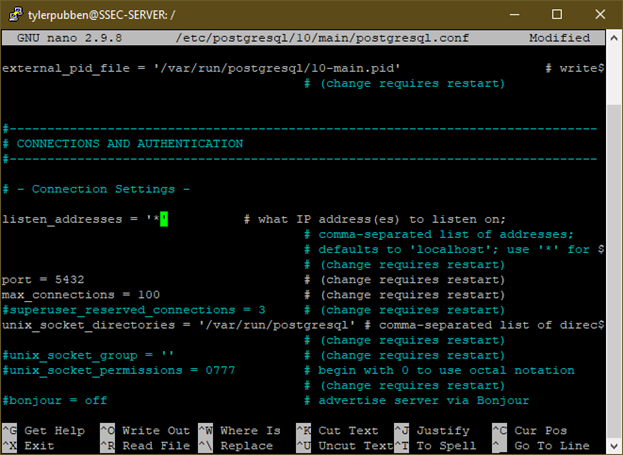
Task: Click the ^G Get Help shortcut
Action: pyautogui.click(x=44, y=431)
